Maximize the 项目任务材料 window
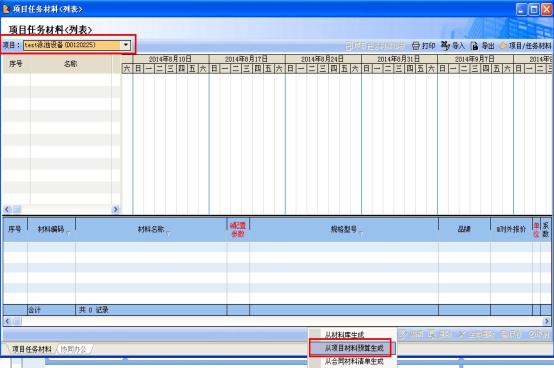Image resolution: width=554 pixels, height=368 pixels. pyautogui.click(x=534, y=9)
